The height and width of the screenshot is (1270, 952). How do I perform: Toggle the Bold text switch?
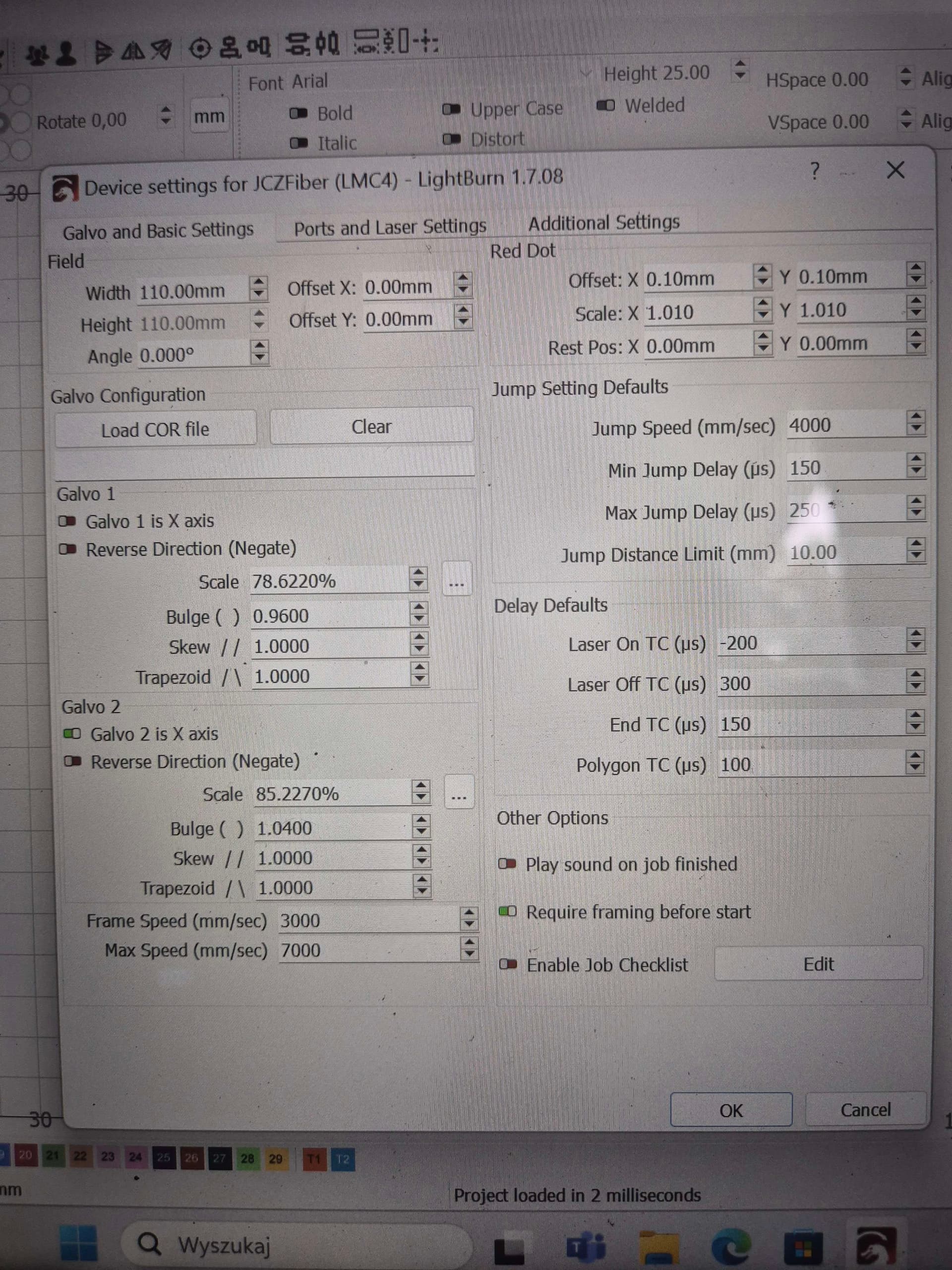pyautogui.click(x=298, y=113)
